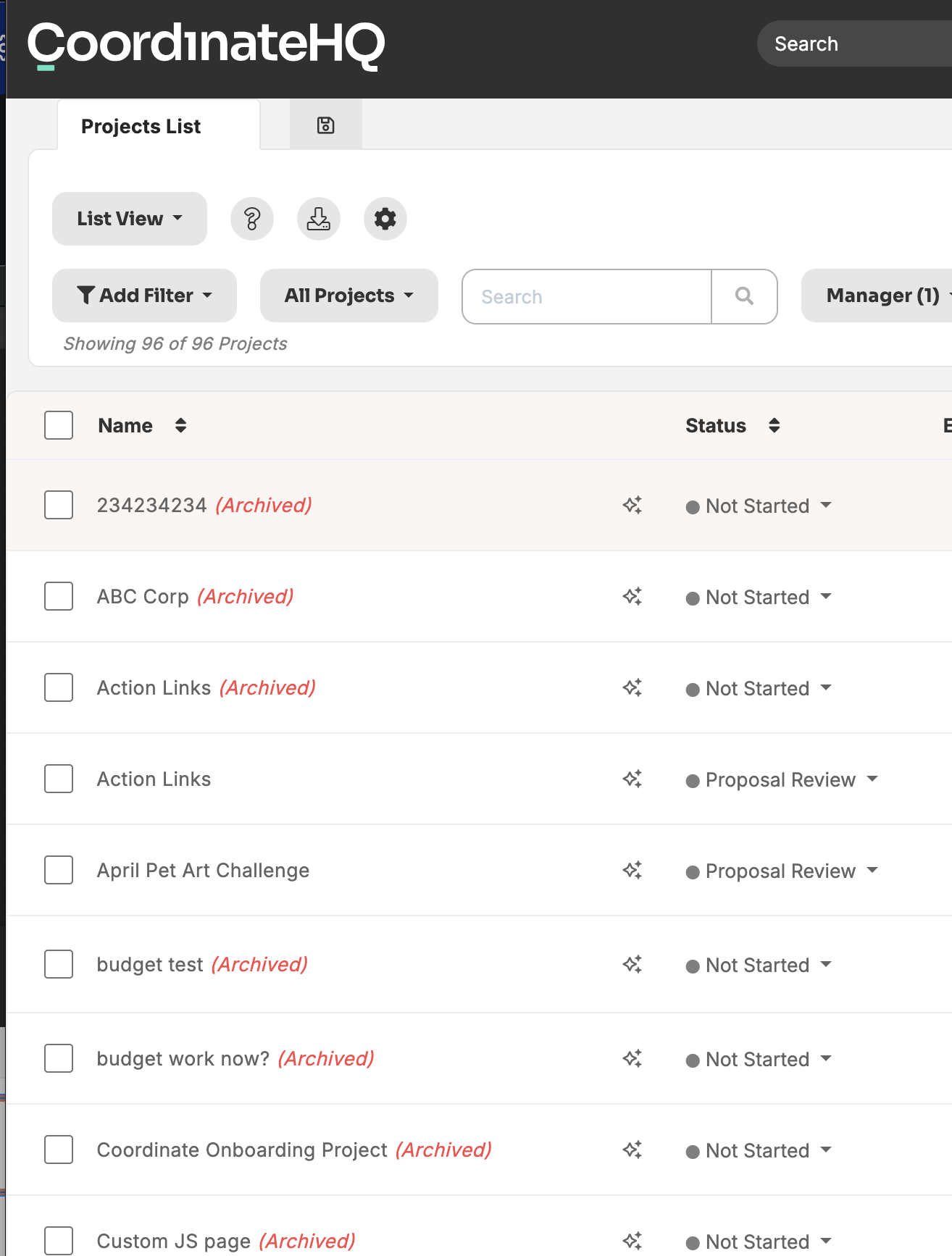Open the budget work now? project
This screenshot has height=1256, width=952.
coord(183,1058)
